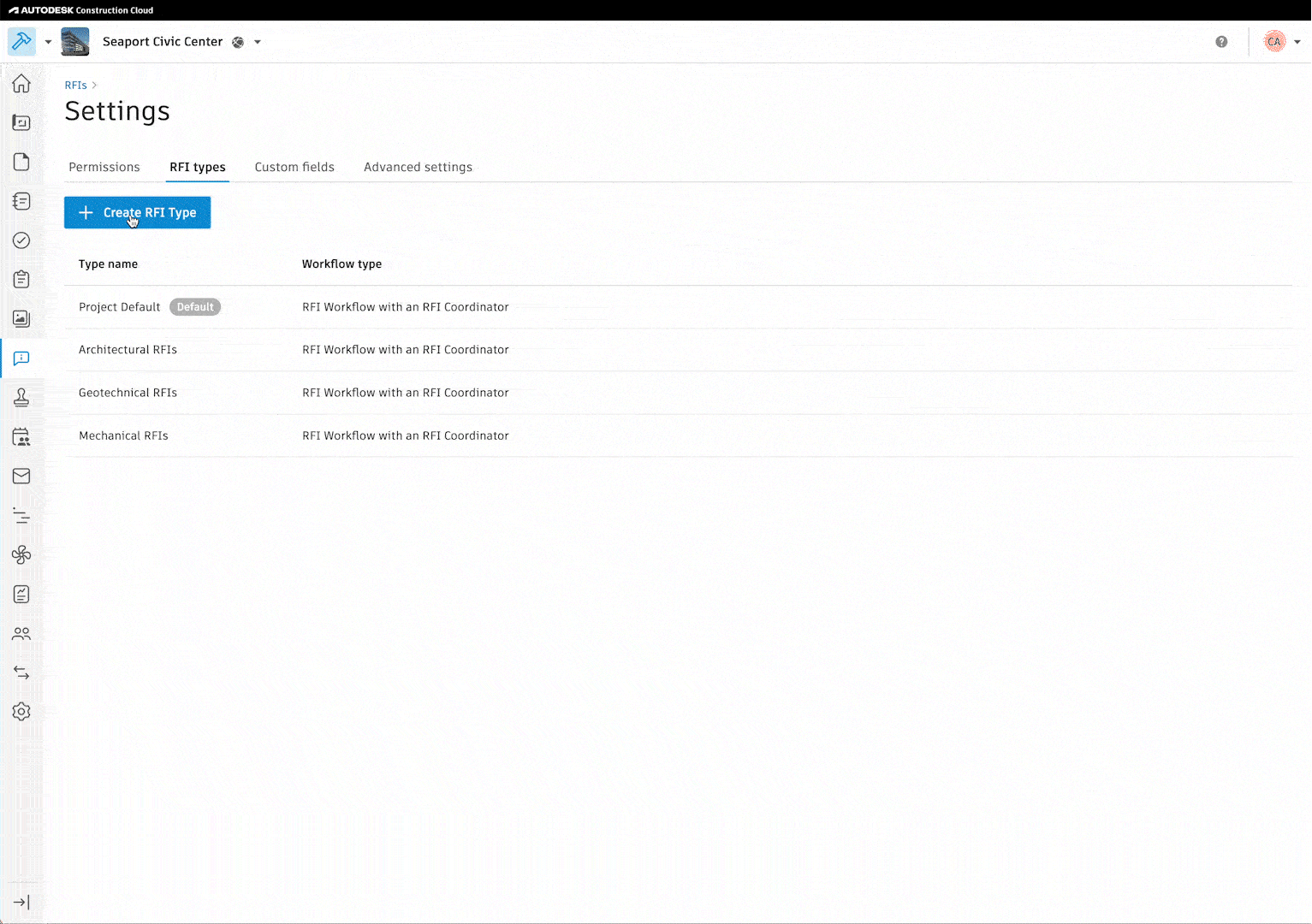1312x924 pixels.
Task: Open the Sheets icon in sidebar
Action: point(21,123)
